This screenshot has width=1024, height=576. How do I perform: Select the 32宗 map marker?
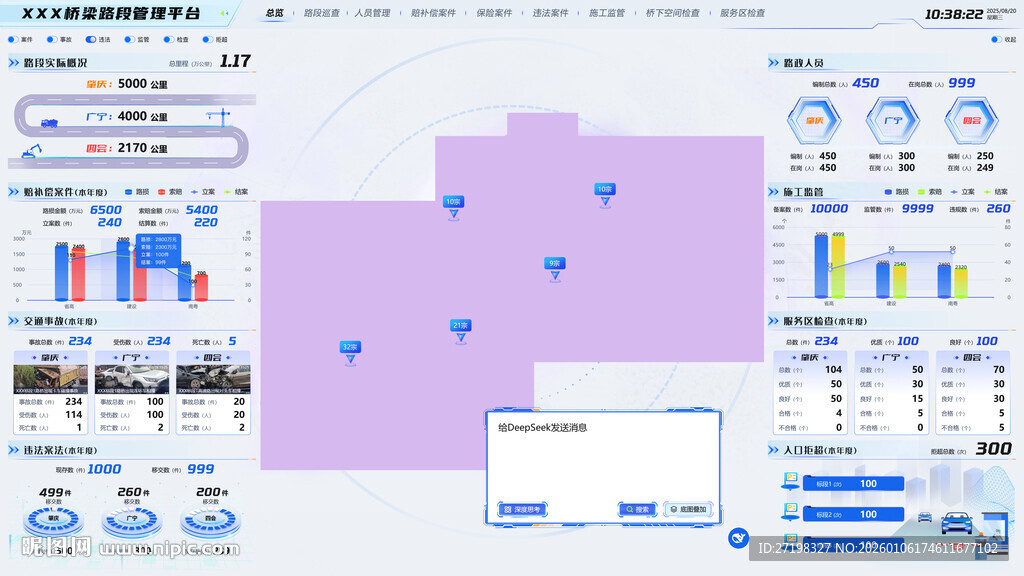pos(351,352)
